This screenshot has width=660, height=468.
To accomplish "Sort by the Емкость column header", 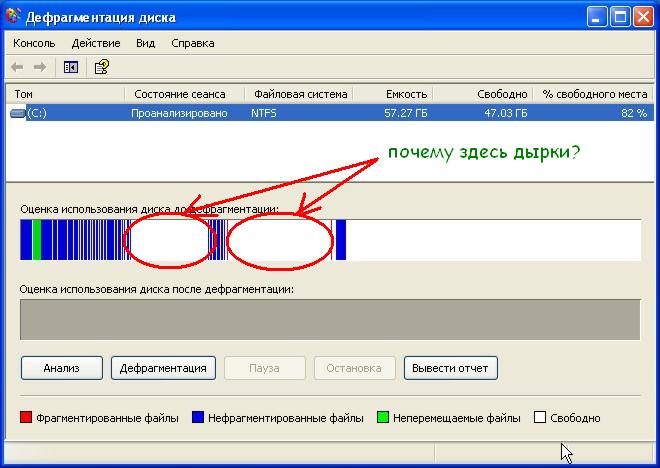I will [x=393, y=94].
